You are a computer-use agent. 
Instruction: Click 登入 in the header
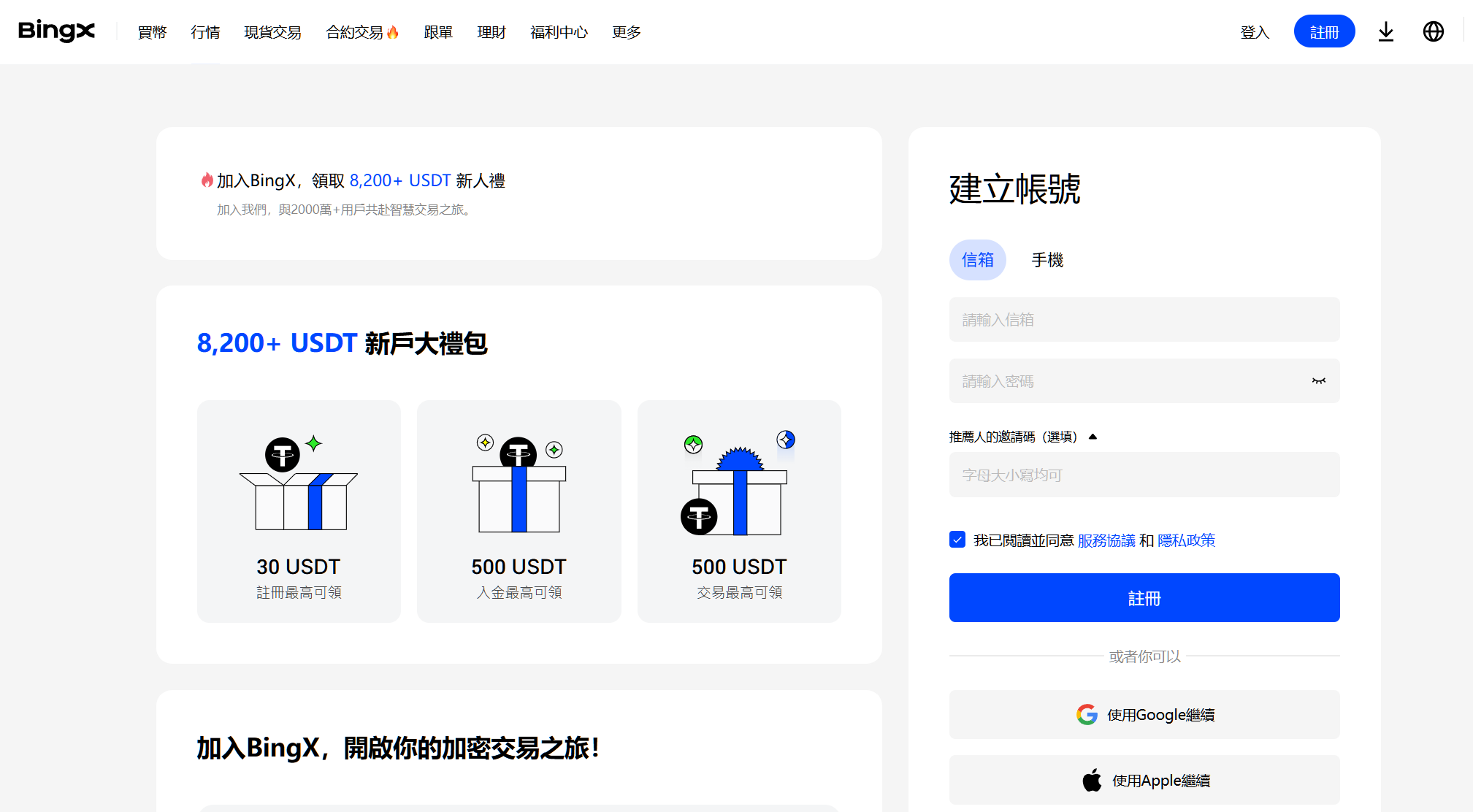coord(1254,32)
